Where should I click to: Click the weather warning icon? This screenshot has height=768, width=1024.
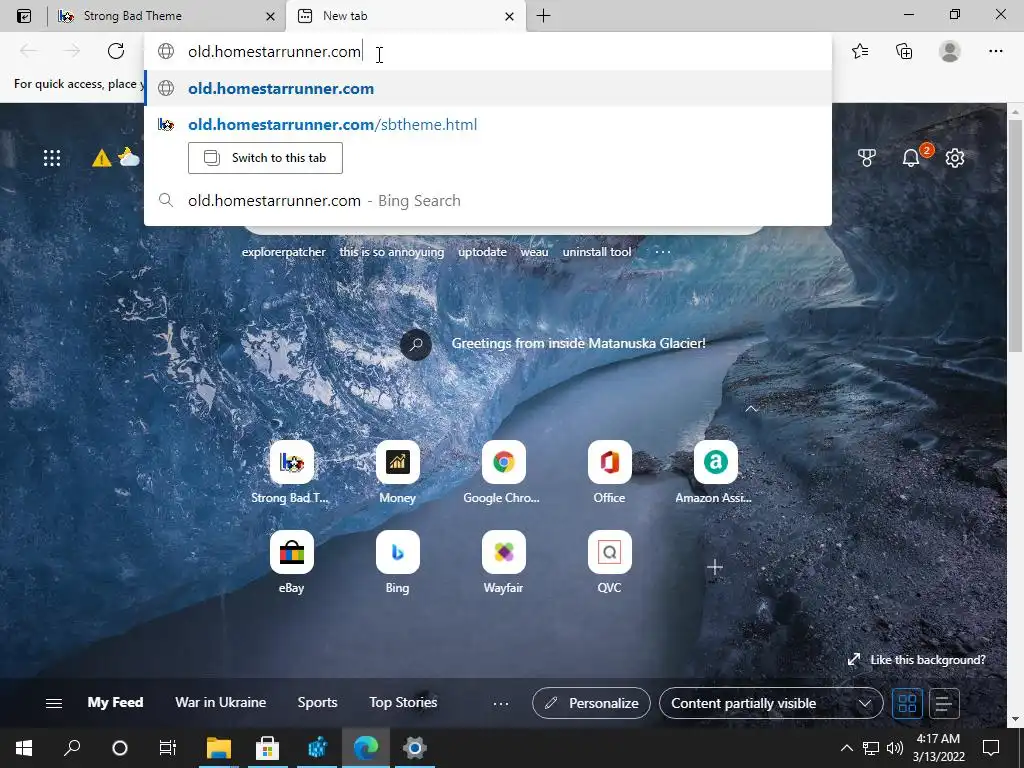[101, 158]
